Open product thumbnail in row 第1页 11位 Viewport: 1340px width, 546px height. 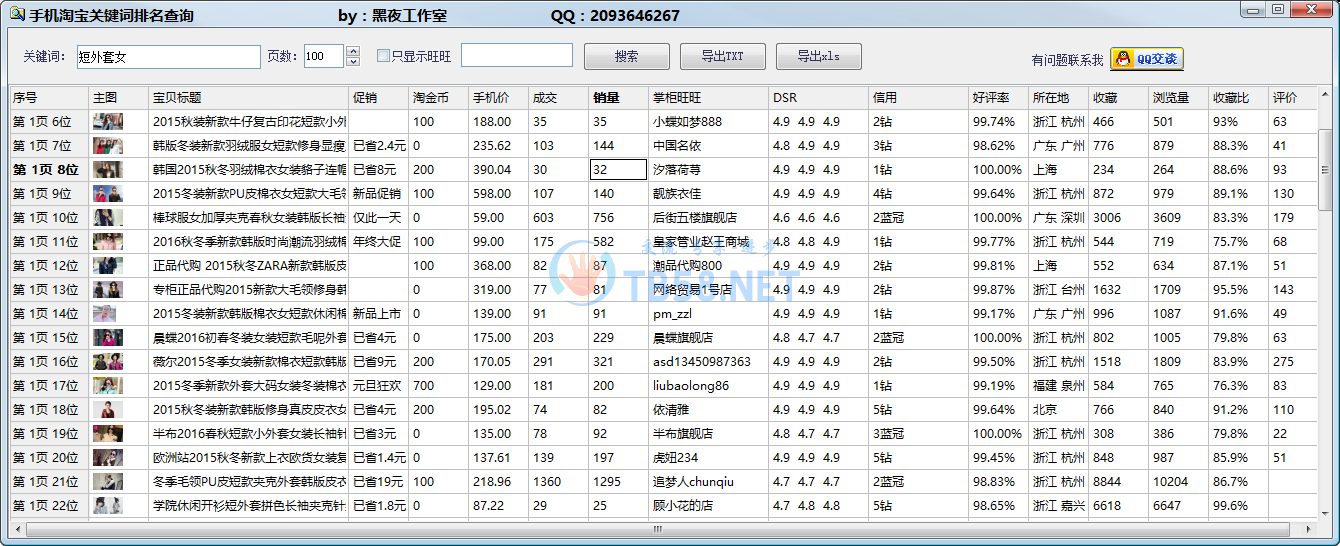(108, 242)
